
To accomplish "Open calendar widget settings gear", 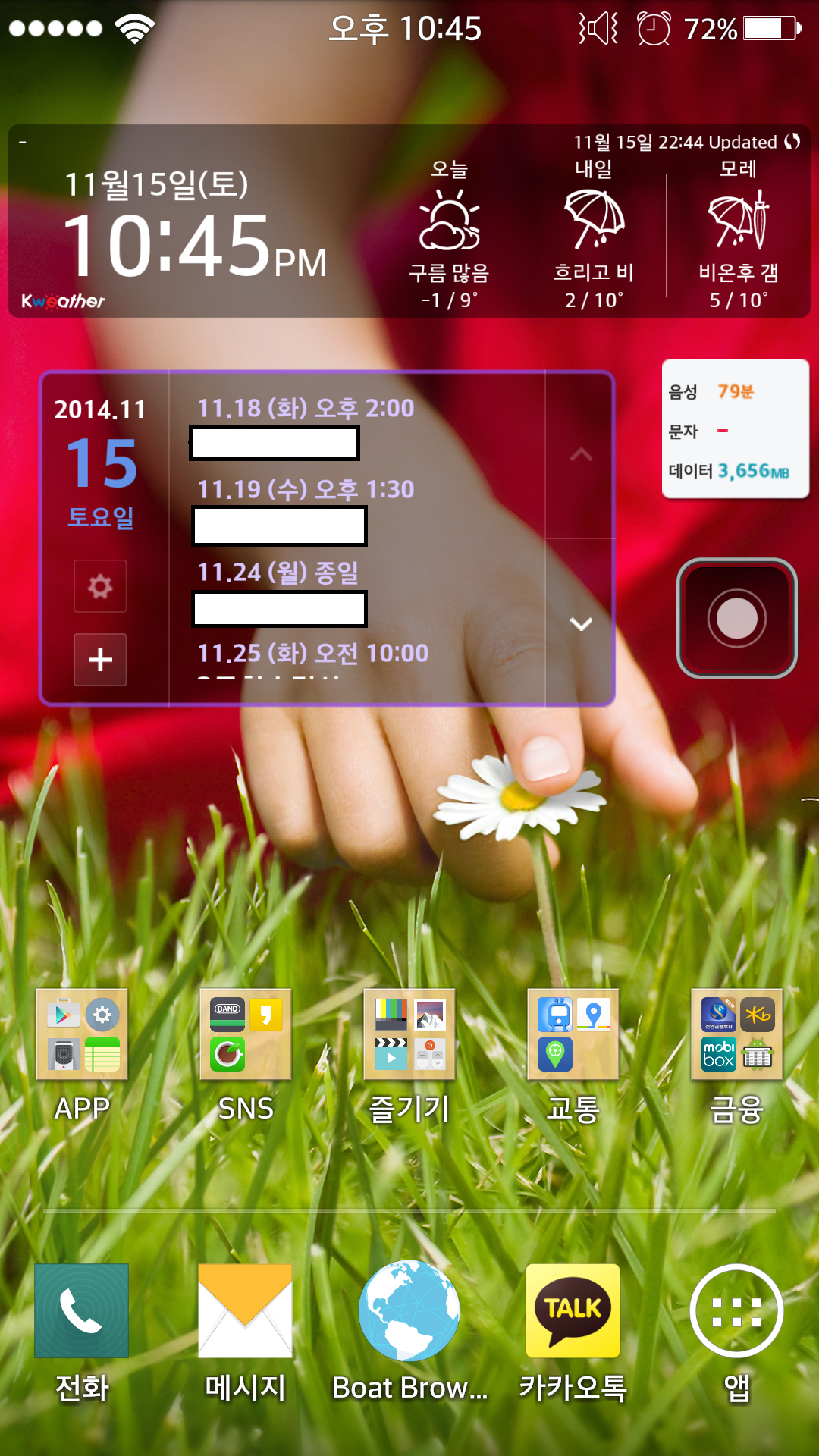I will (100, 586).
